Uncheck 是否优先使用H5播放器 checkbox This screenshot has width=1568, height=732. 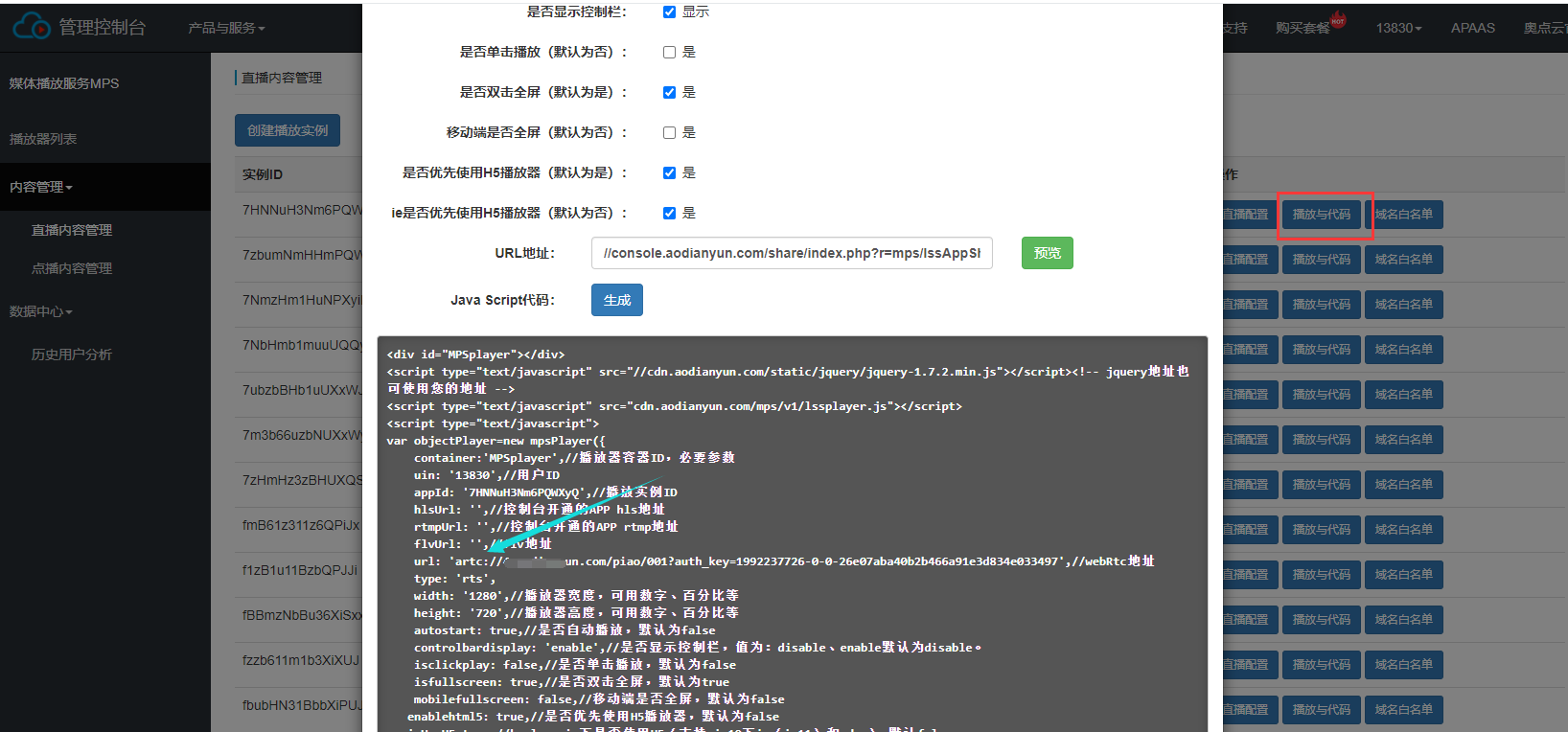point(670,172)
